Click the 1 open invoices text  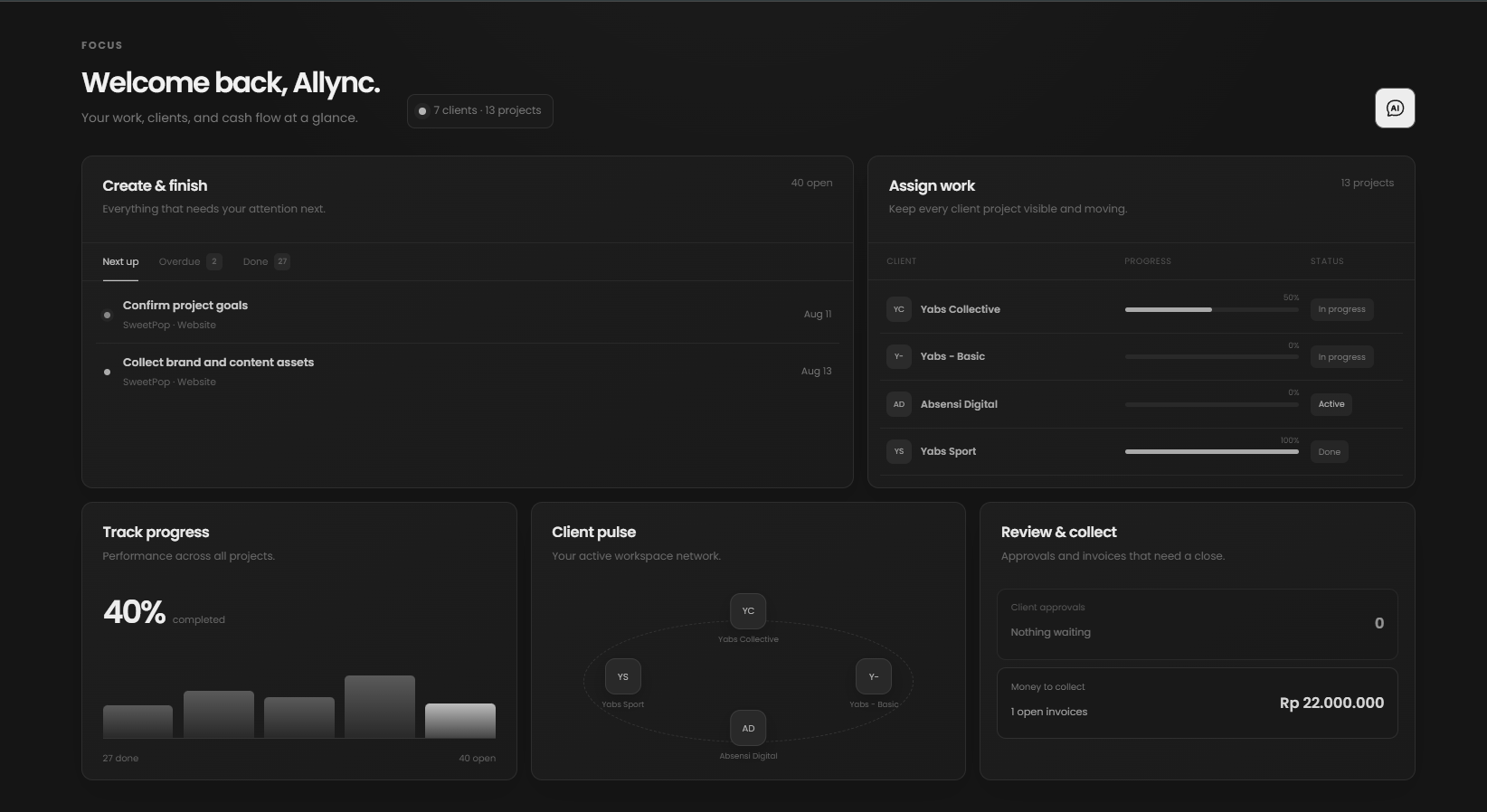1049,712
